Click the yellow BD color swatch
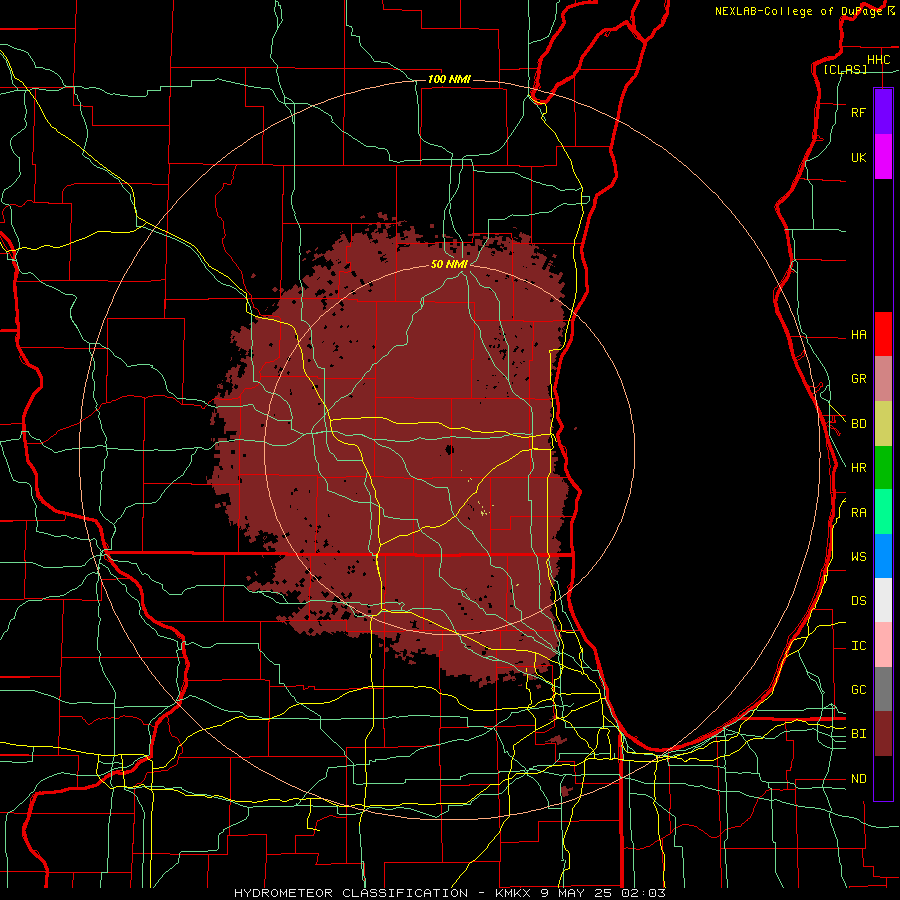The width and height of the screenshot is (900, 900). [x=883, y=424]
